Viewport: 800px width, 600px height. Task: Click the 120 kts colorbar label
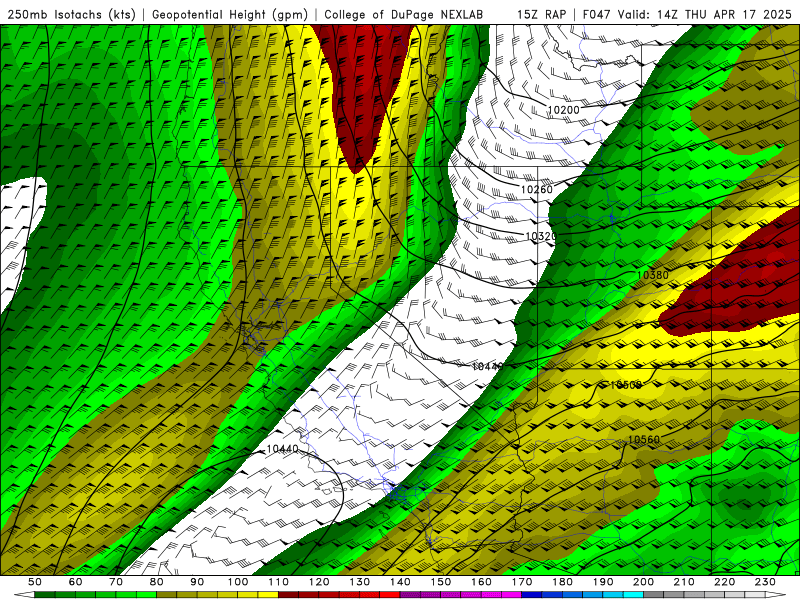tap(319, 582)
